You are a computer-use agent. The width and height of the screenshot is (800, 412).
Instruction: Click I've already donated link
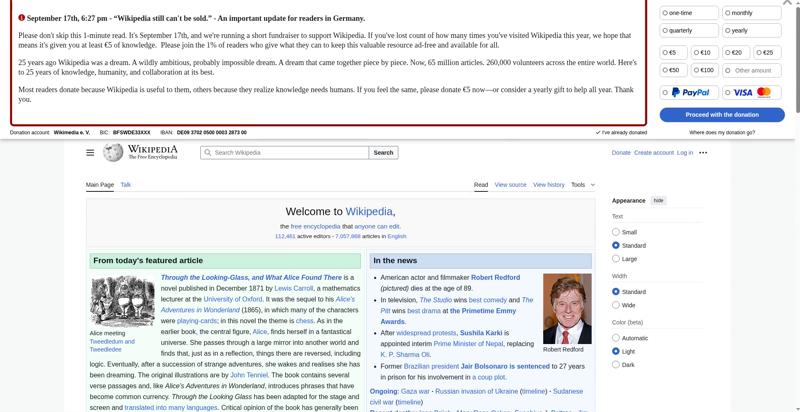pos(621,133)
